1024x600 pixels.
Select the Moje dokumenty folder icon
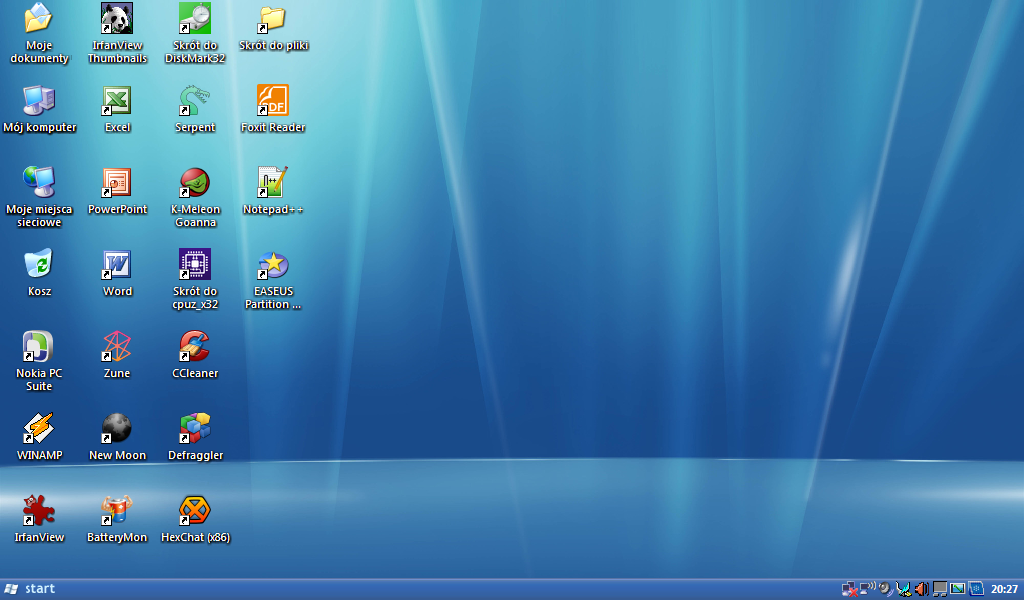39,18
